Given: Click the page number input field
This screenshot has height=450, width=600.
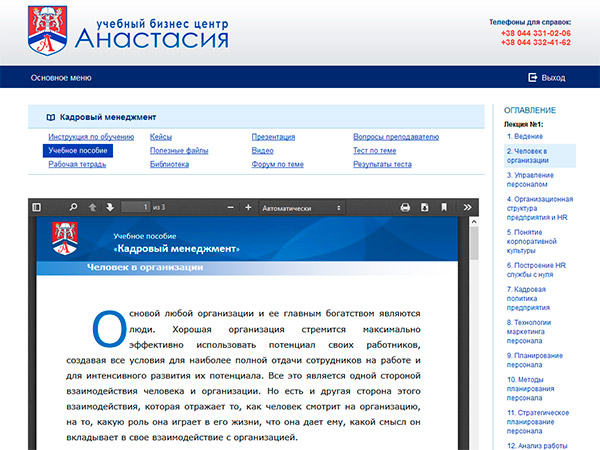Looking at the screenshot, I should pos(135,207).
